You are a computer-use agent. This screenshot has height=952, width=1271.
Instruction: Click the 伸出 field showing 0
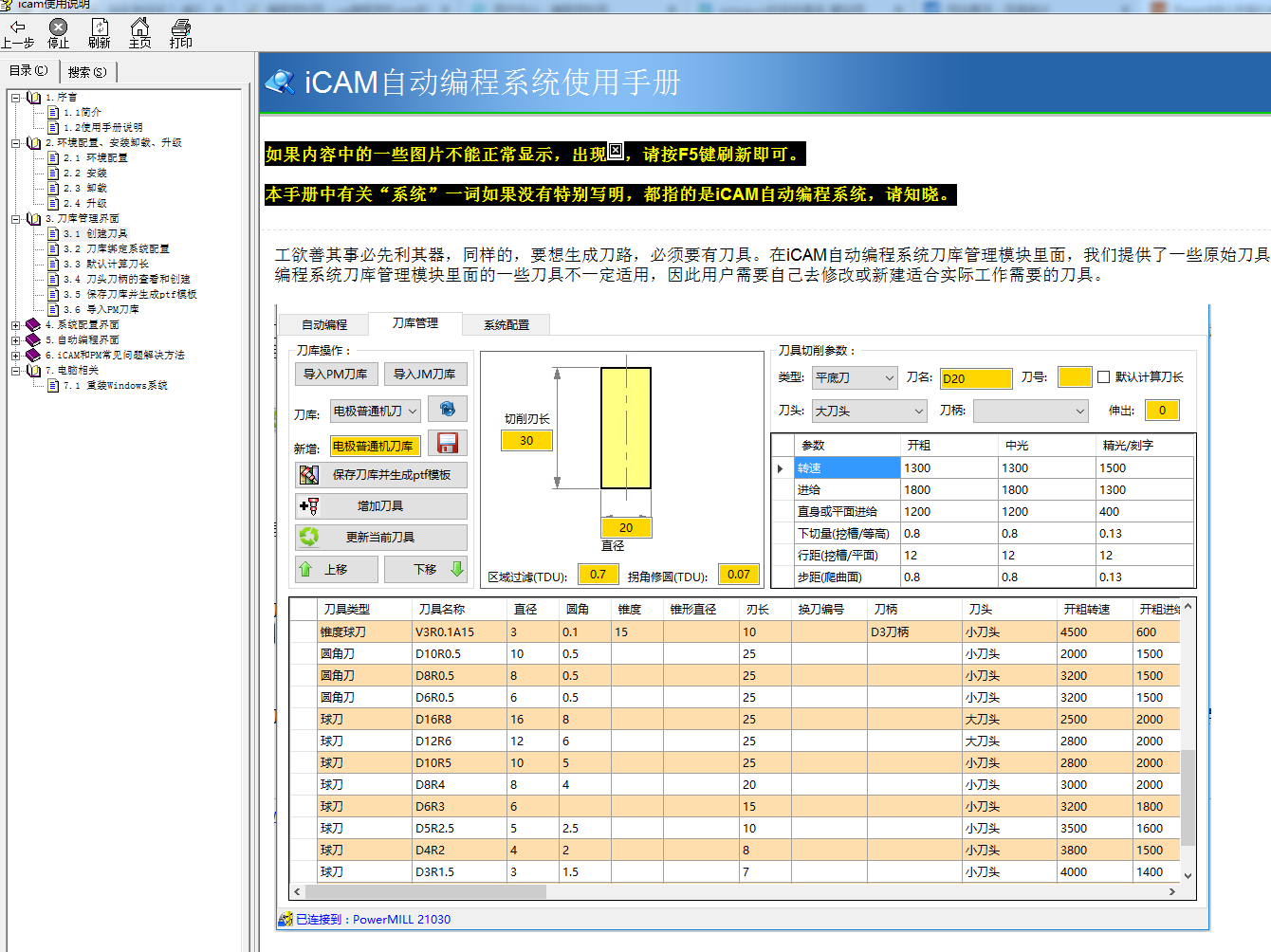click(x=1162, y=410)
